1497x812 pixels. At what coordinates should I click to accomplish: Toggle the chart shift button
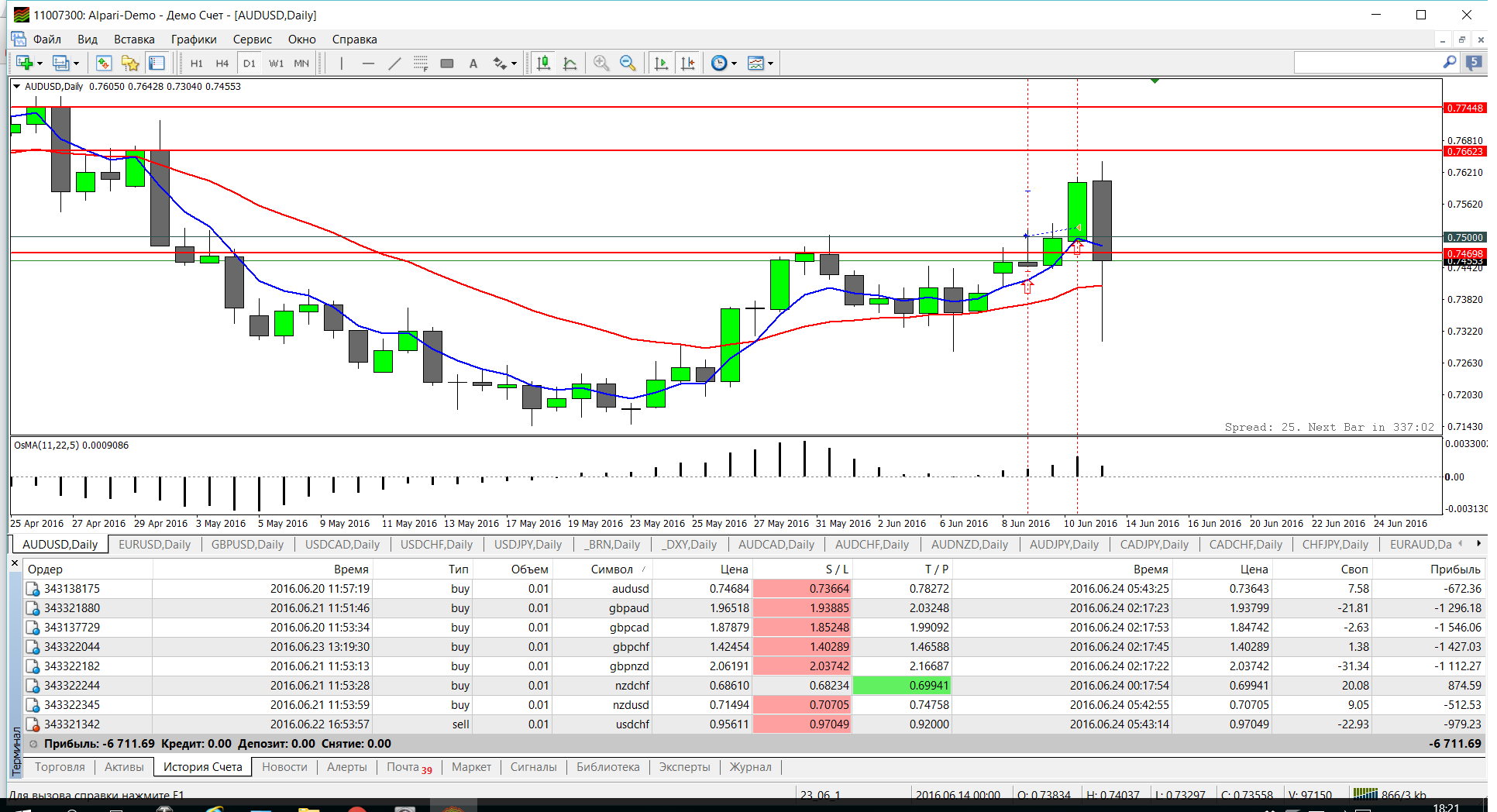coord(687,64)
